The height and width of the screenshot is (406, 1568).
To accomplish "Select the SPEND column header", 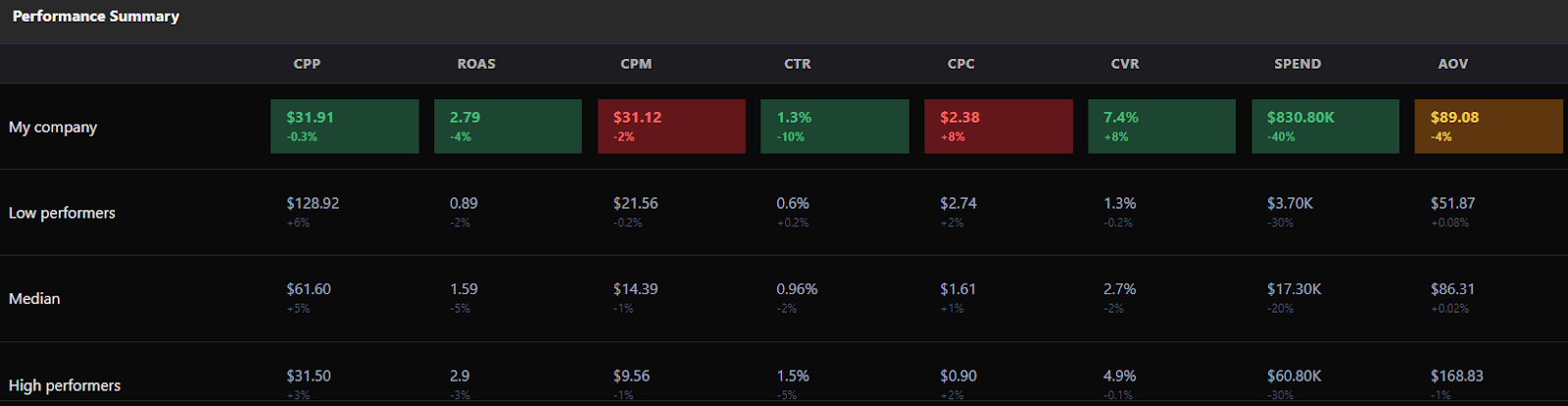I will [1298, 64].
